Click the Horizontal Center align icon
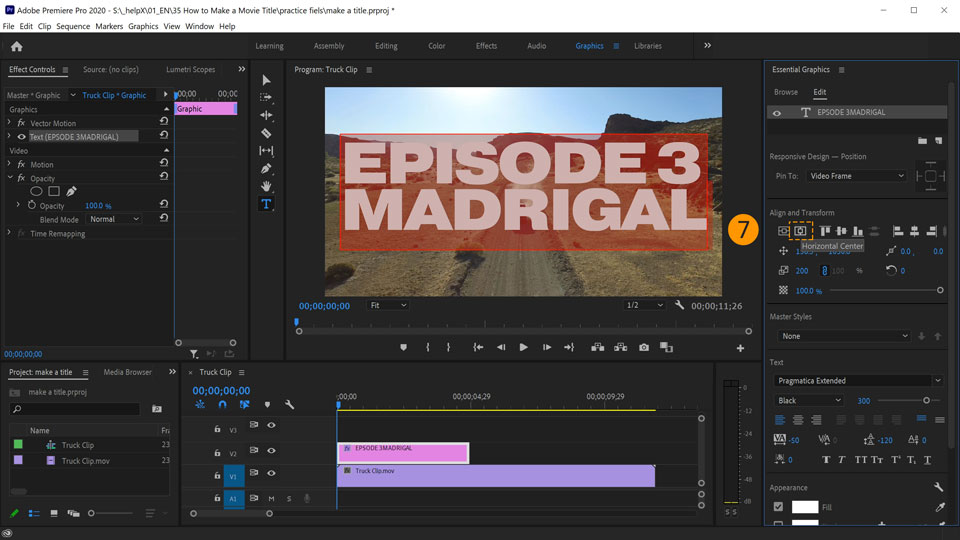The image size is (960, 540). tap(800, 231)
